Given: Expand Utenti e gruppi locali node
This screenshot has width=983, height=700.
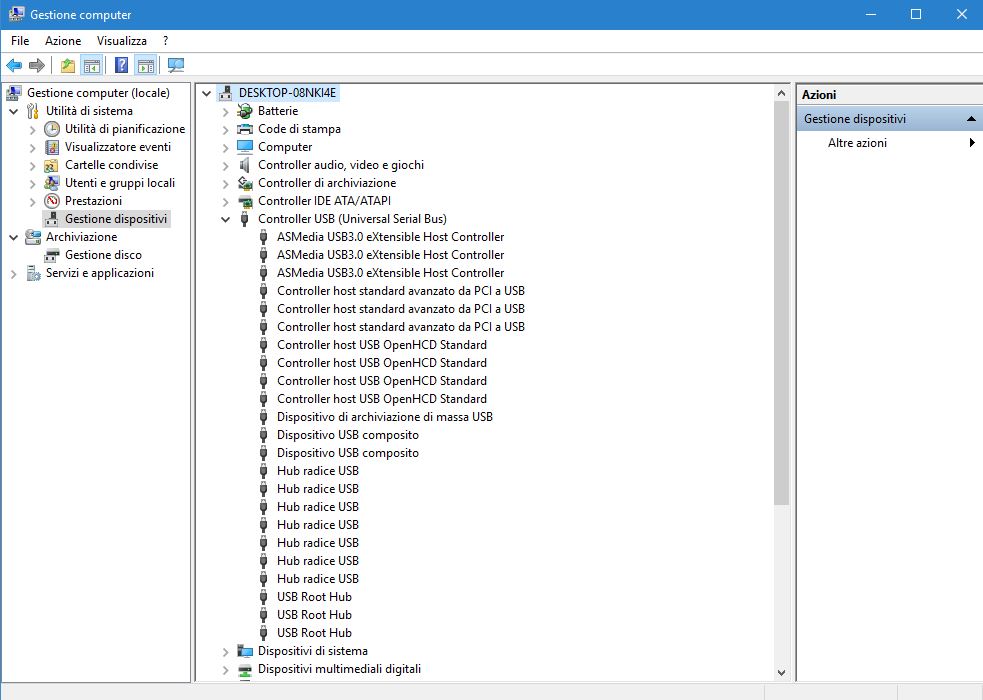Looking at the screenshot, I should coord(33,184).
